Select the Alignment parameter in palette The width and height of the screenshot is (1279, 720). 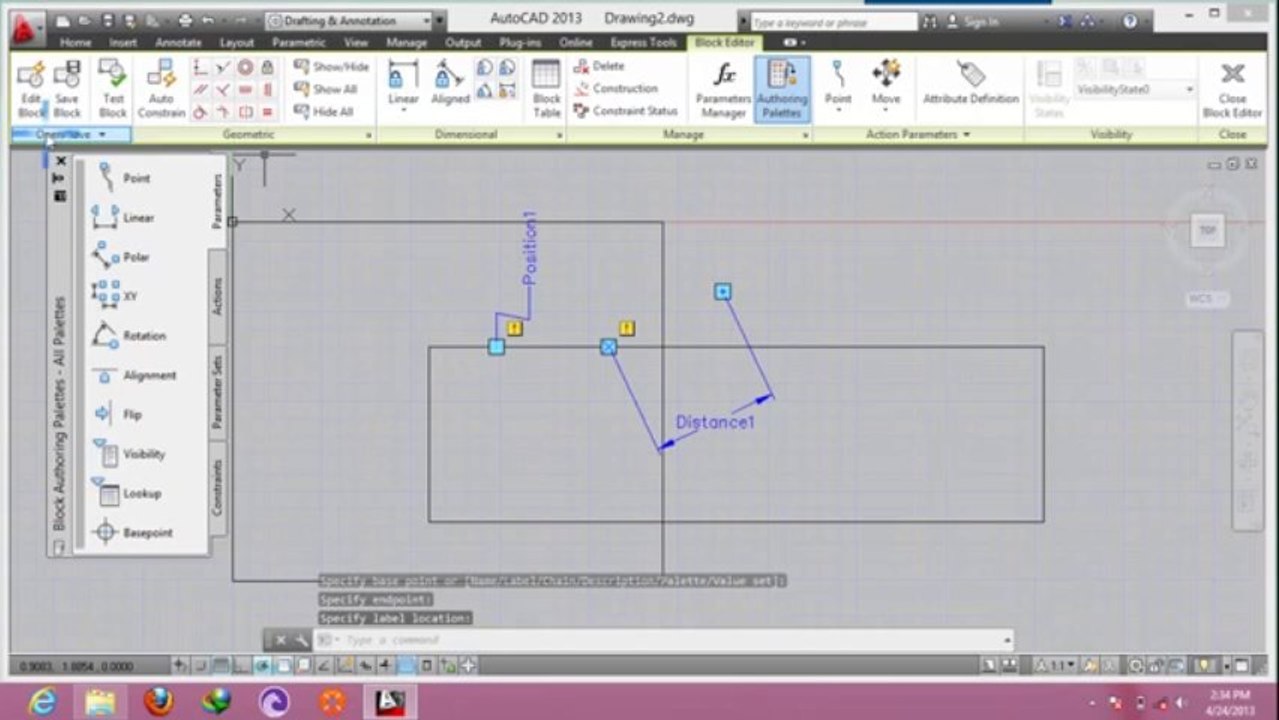pos(135,375)
